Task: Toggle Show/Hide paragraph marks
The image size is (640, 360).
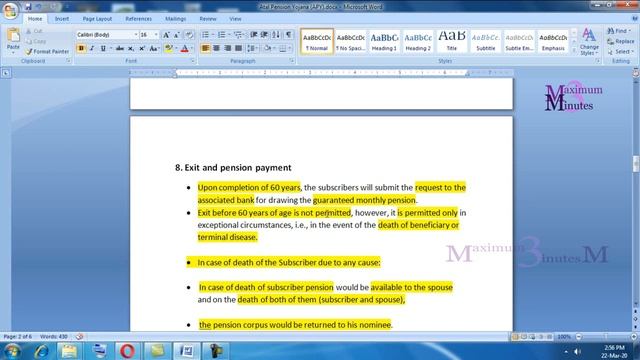Action: coord(289,35)
